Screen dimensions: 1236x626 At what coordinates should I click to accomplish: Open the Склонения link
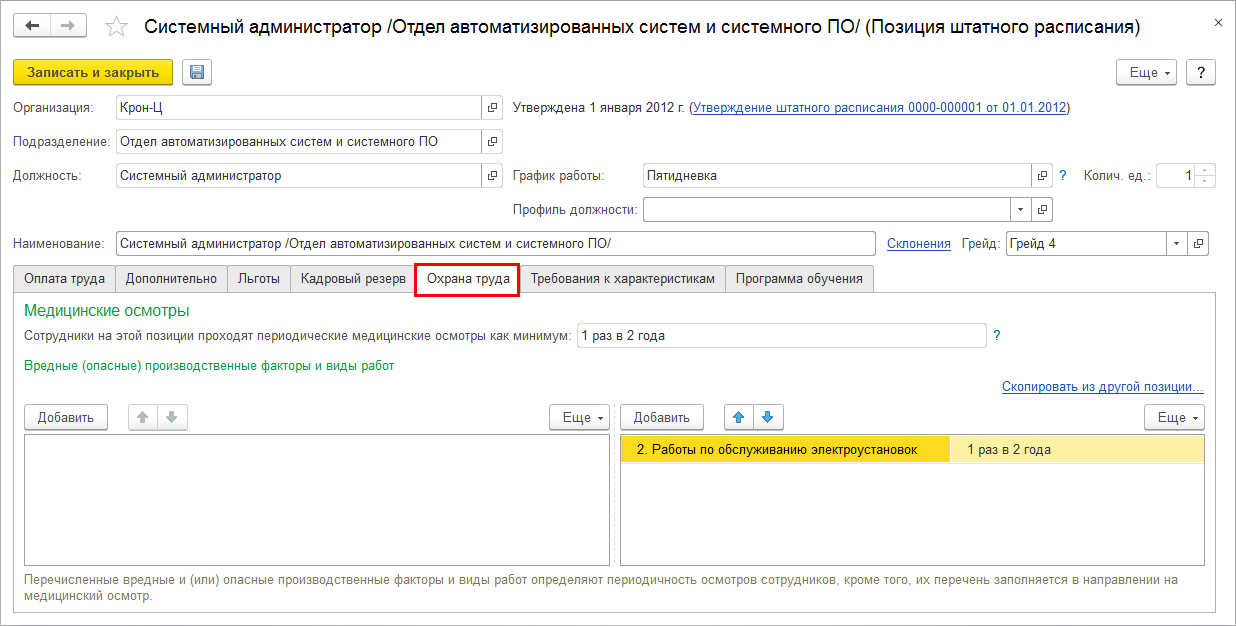(x=918, y=244)
